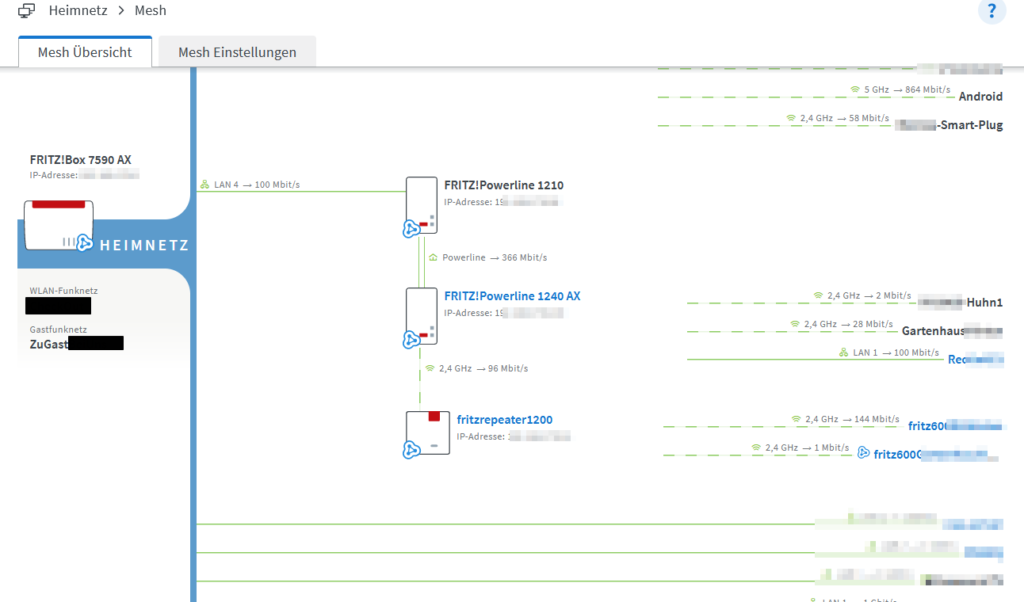Open the help question mark icon
The width and height of the screenshot is (1024, 602).
point(991,11)
